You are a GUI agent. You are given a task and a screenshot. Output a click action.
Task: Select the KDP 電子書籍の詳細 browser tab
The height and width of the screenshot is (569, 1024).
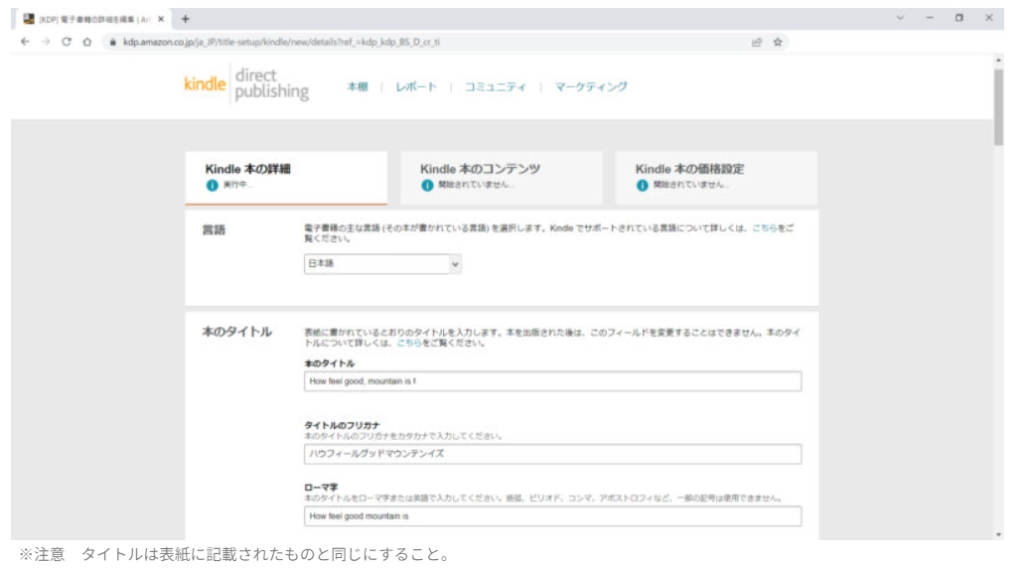(91, 19)
